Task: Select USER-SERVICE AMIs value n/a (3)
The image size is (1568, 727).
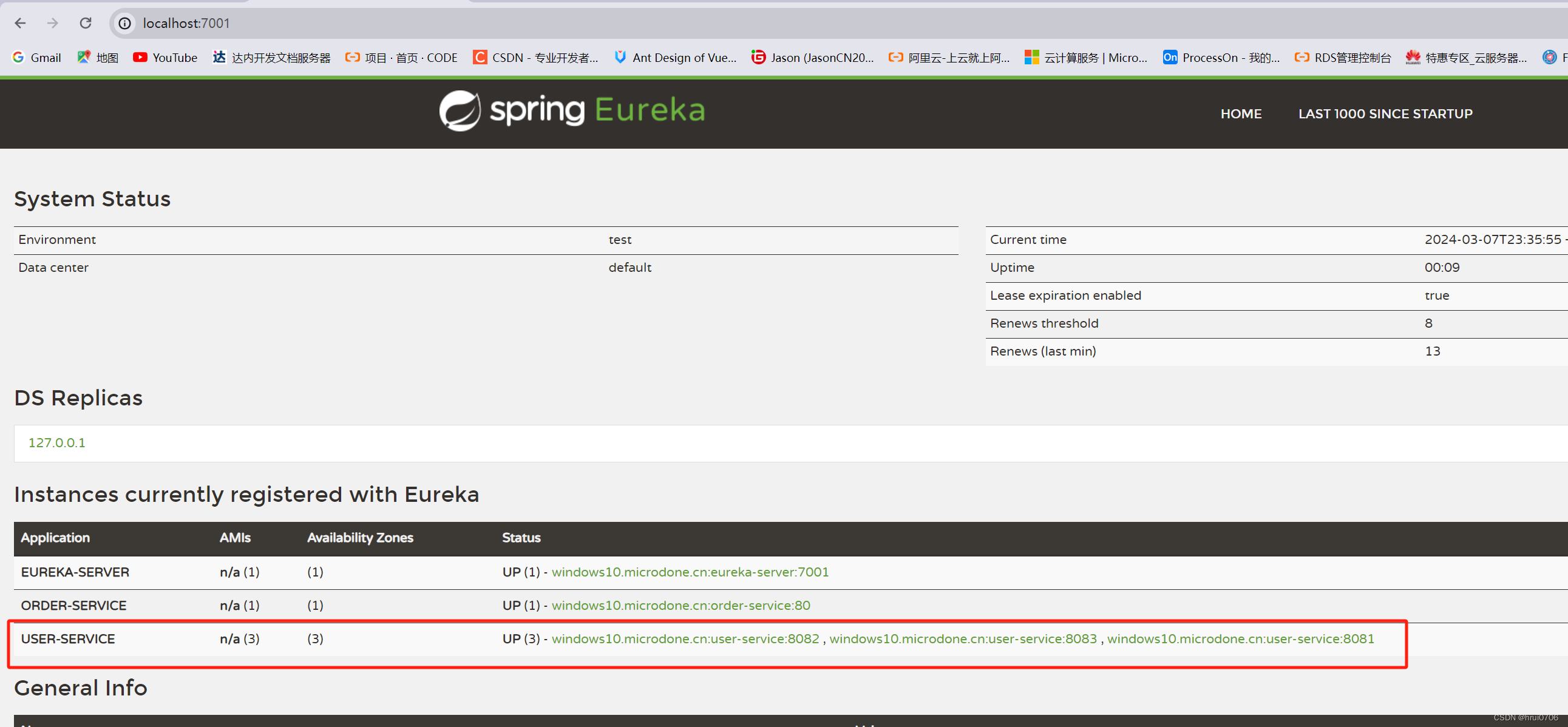Action: click(x=239, y=639)
